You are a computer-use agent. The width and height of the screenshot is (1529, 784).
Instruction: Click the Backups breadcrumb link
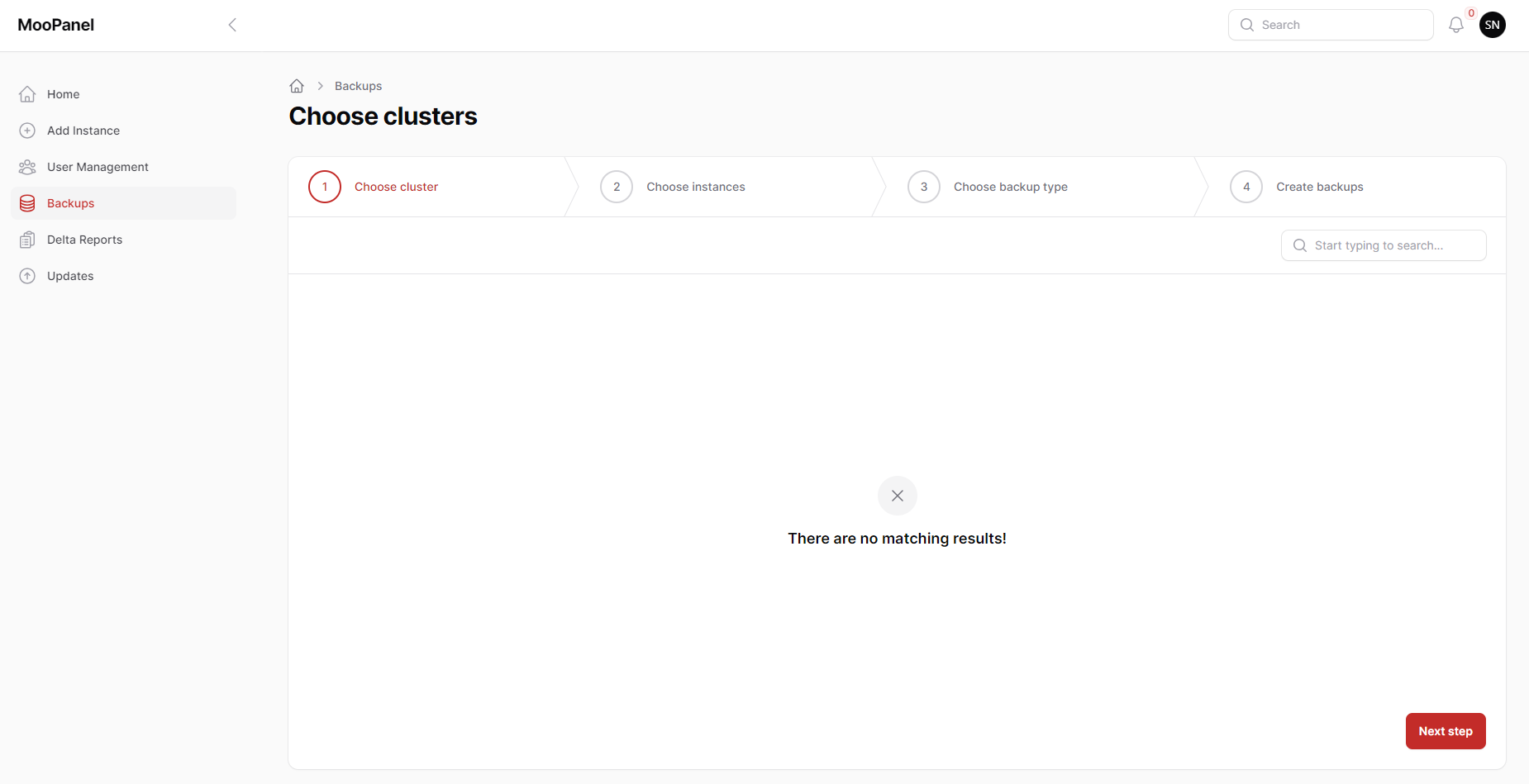point(358,86)
